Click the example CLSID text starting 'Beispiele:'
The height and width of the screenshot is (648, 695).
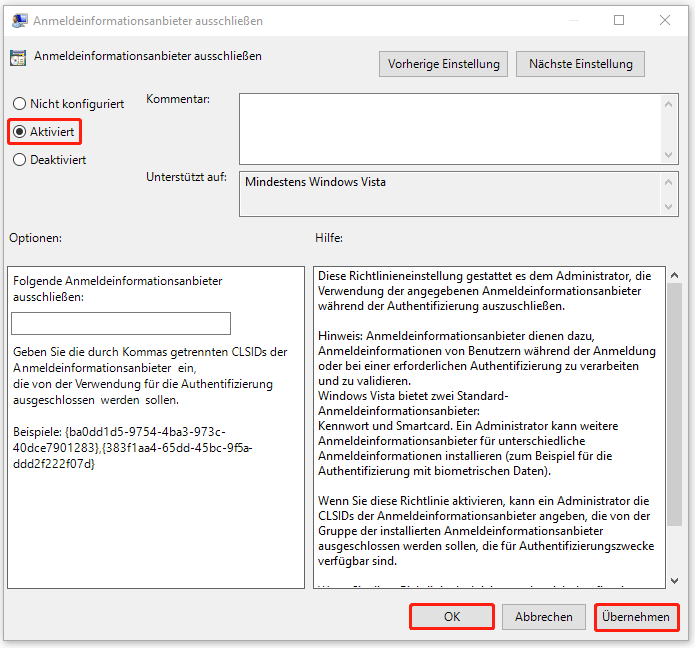point(133,448)
